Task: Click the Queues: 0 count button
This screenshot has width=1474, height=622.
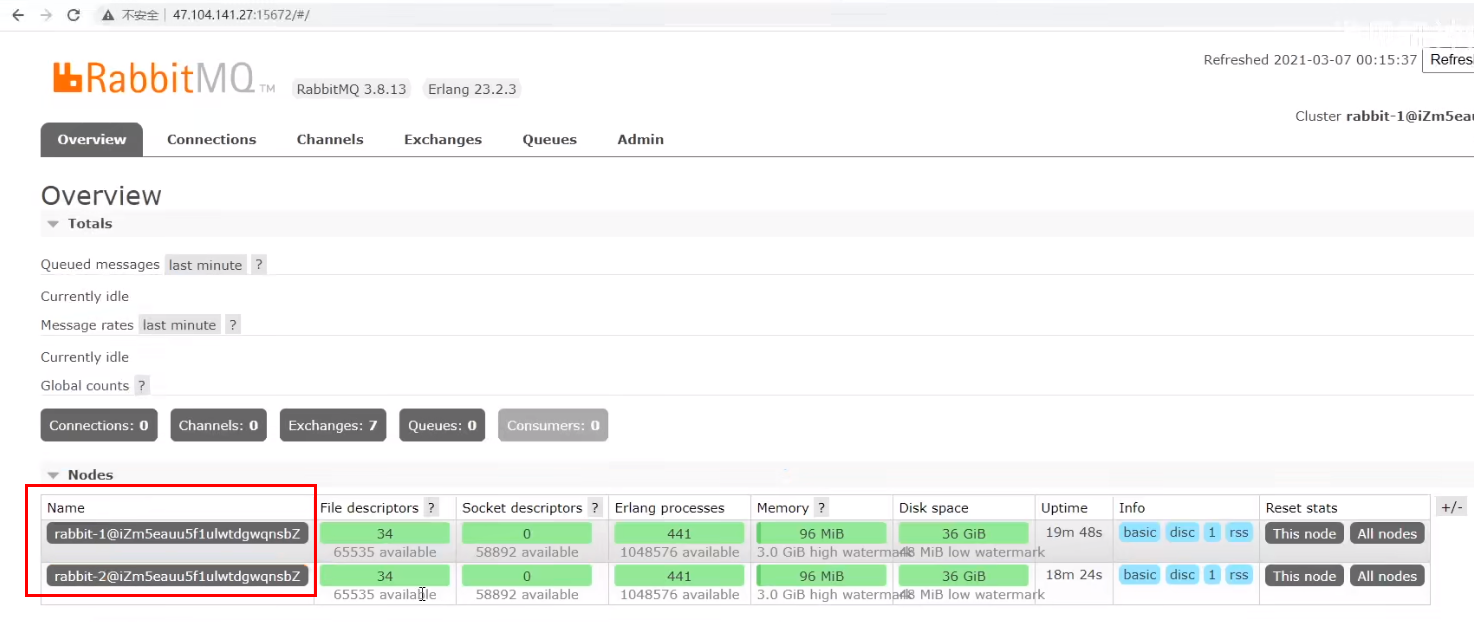Action: pos(441,425)
